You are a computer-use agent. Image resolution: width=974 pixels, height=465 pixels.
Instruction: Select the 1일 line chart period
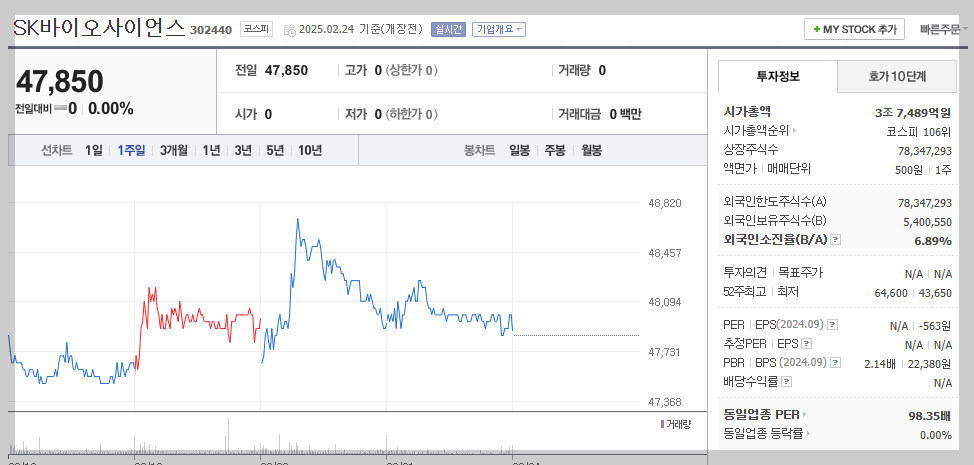(94, 150)
